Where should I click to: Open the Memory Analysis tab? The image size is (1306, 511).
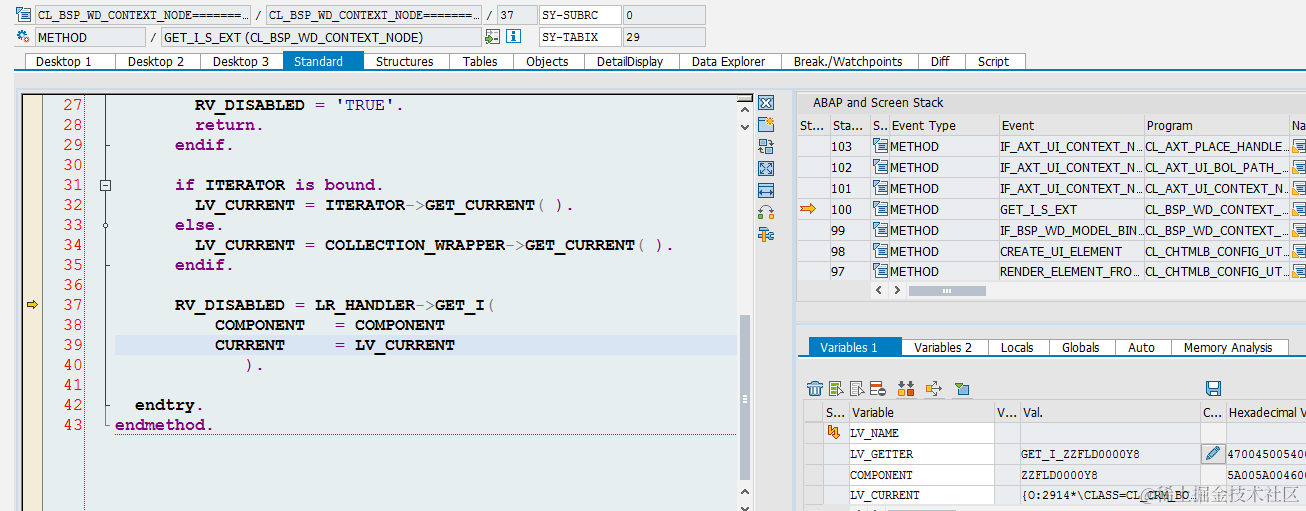pos(1228,347)
